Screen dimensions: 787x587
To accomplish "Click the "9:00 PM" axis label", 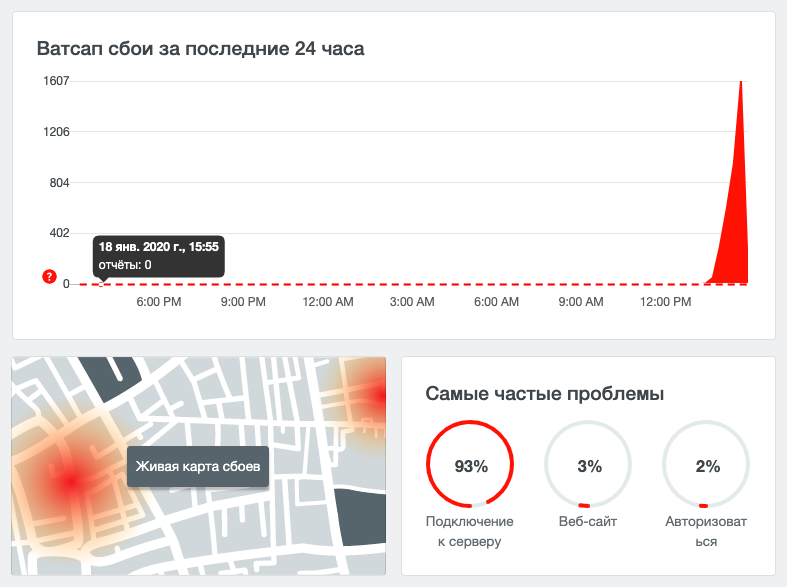I will [x=243, y=302].
